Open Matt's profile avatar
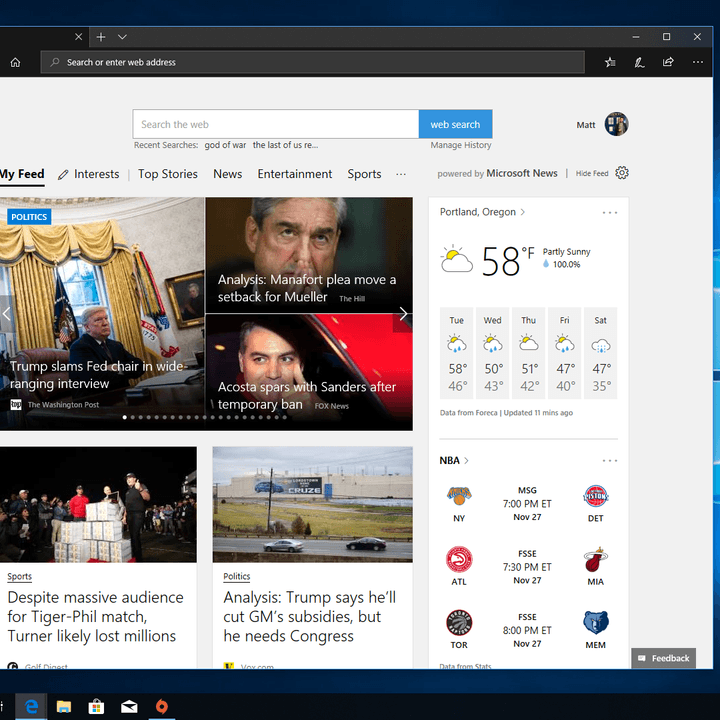720x720 pixels. point(616,124)
